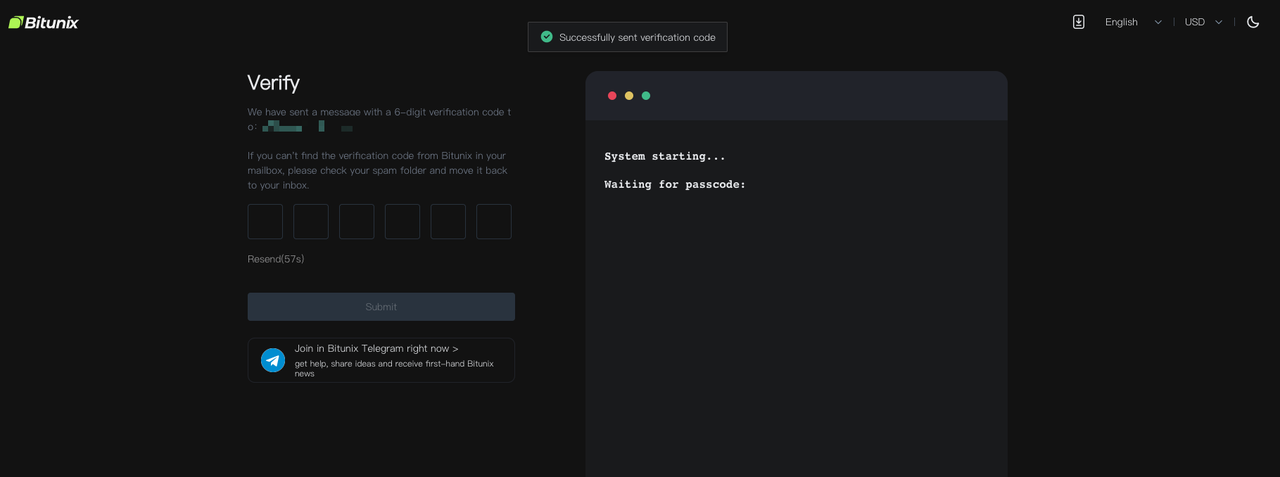Click the sixth verification code digit box
Image resolution: width=1280 pixels, height=477 pixels.
[x=494, y=222]
